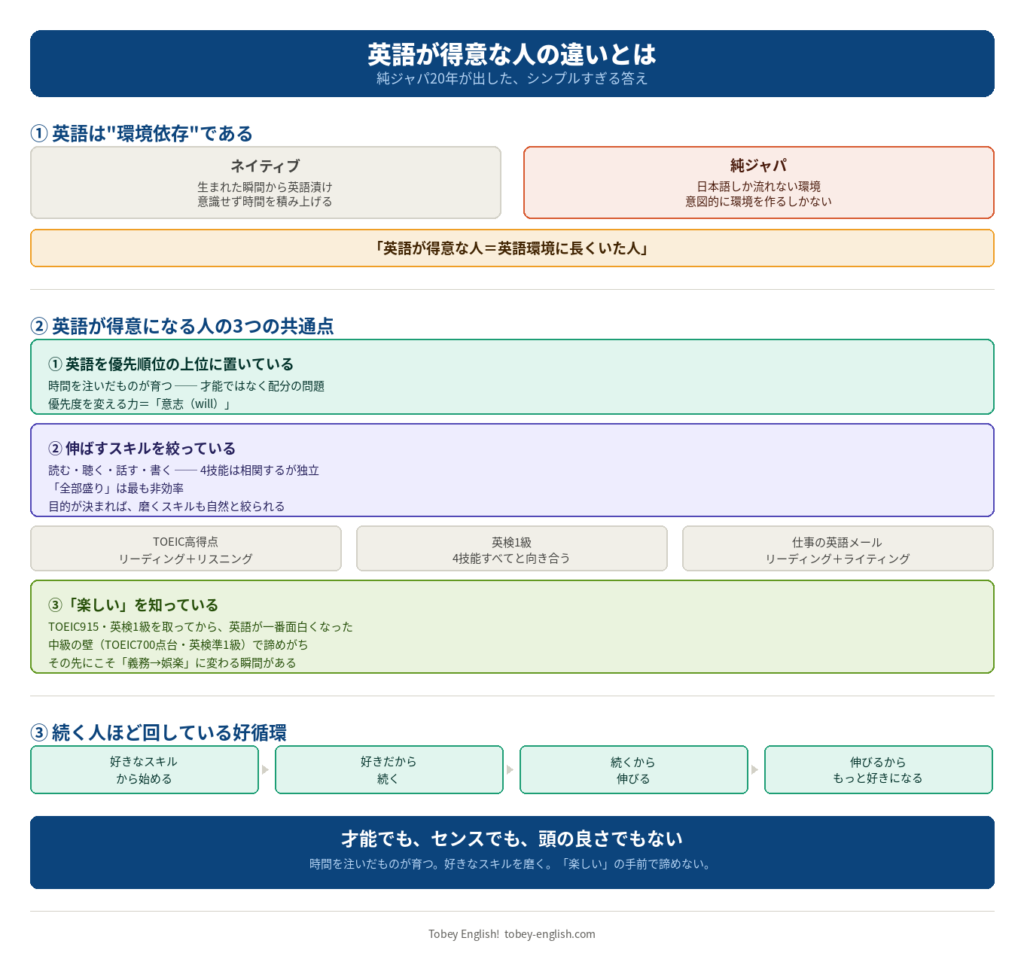Image resolution: width=1024 pixels, height=953 pixels.
Task: Select the 英検1級 box
Action: point(511,549)
